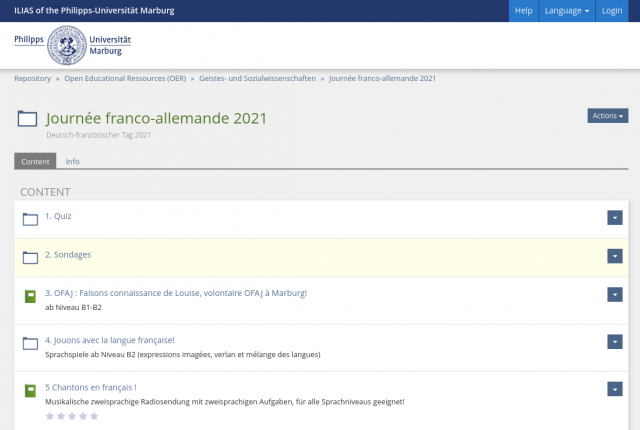Click the folder icon beside Jouons avec la langue
Image resolution: width=640 pixels, height=430 pixels.
[x=30, y=344]
